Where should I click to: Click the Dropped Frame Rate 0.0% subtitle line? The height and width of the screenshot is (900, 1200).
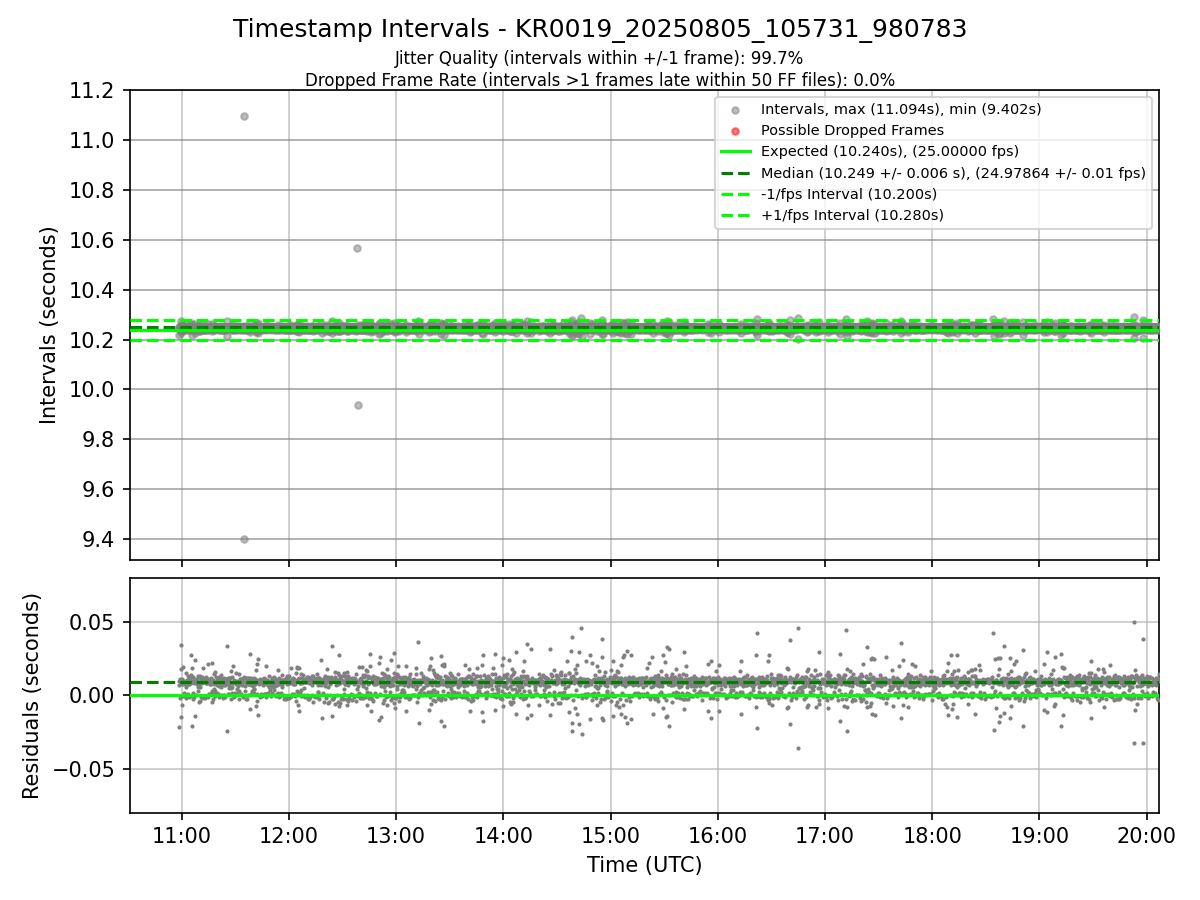600,79
